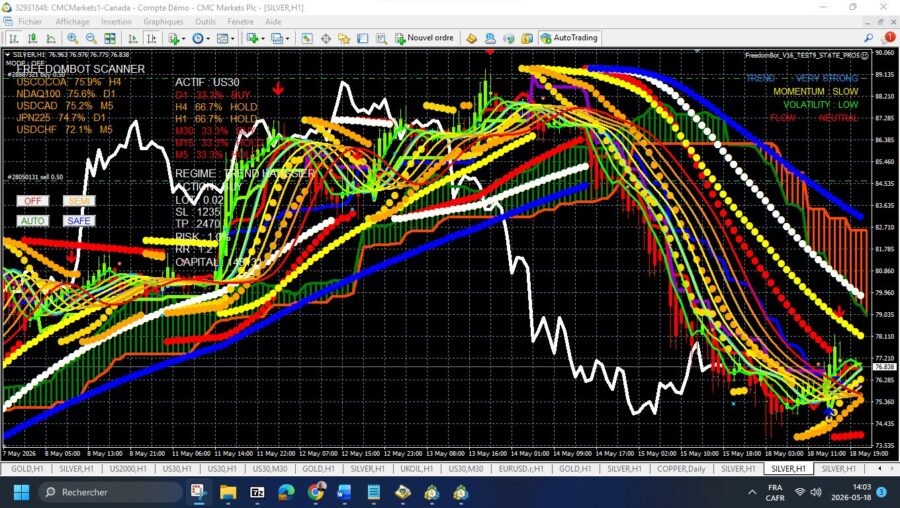Switch chart to line chart mode

51,38
